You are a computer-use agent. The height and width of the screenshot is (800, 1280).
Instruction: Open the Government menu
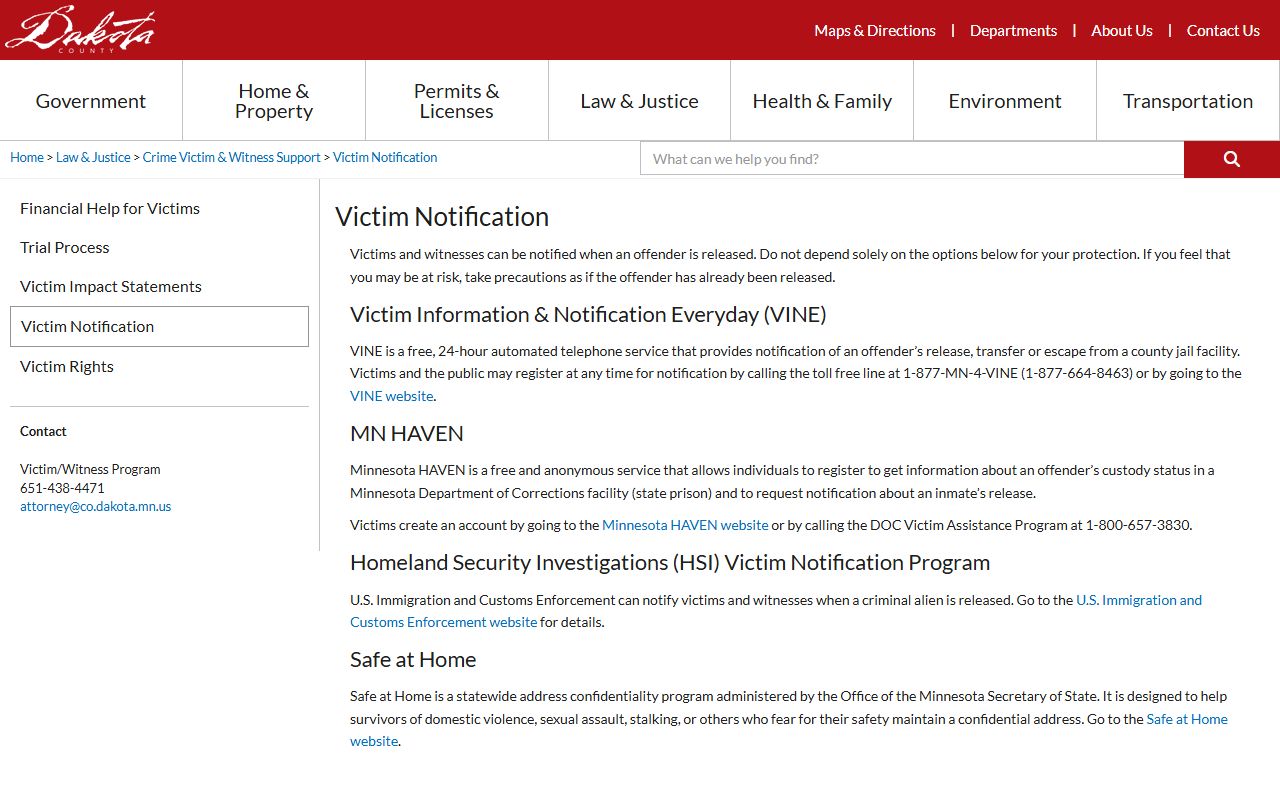pyautogui.click(x=91, y=101)
